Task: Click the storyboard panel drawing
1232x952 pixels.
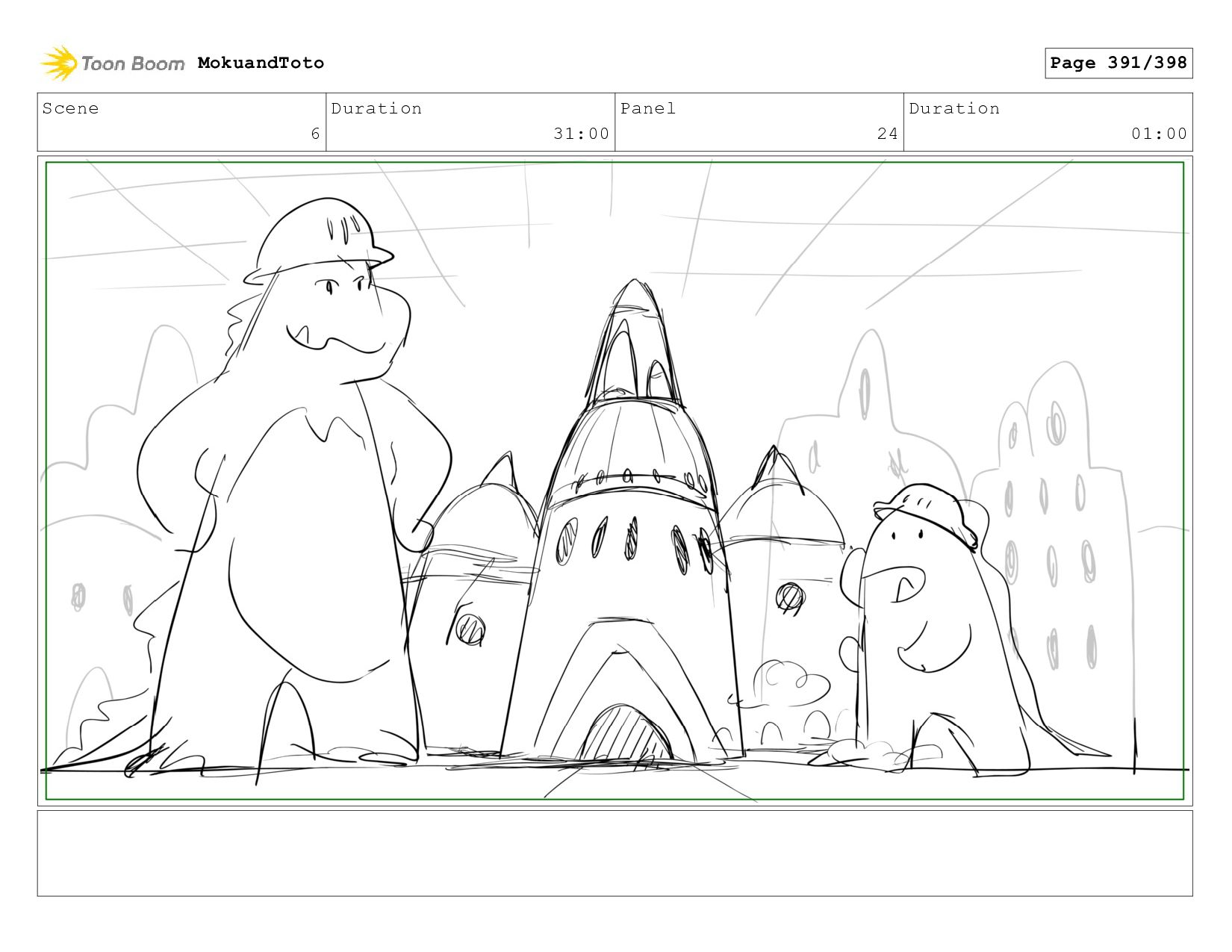Action: coord(615,481)
